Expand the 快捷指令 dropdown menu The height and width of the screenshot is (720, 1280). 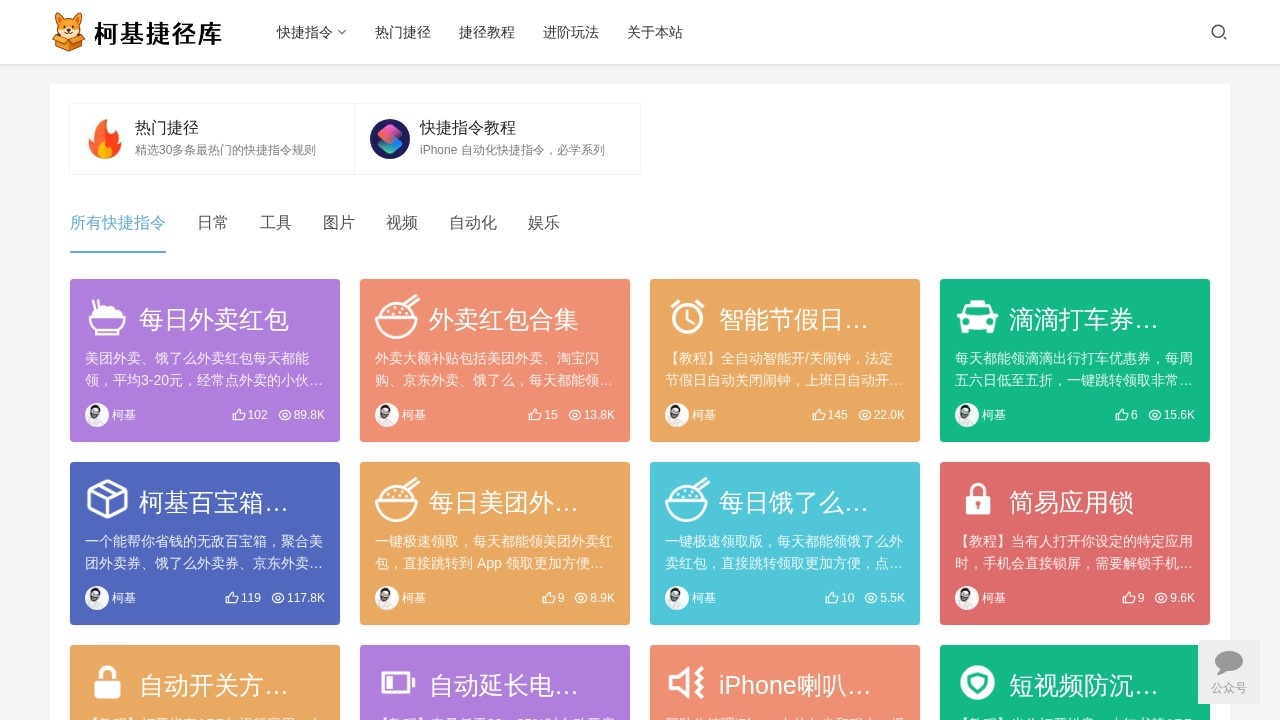click(x=312, y=32)
